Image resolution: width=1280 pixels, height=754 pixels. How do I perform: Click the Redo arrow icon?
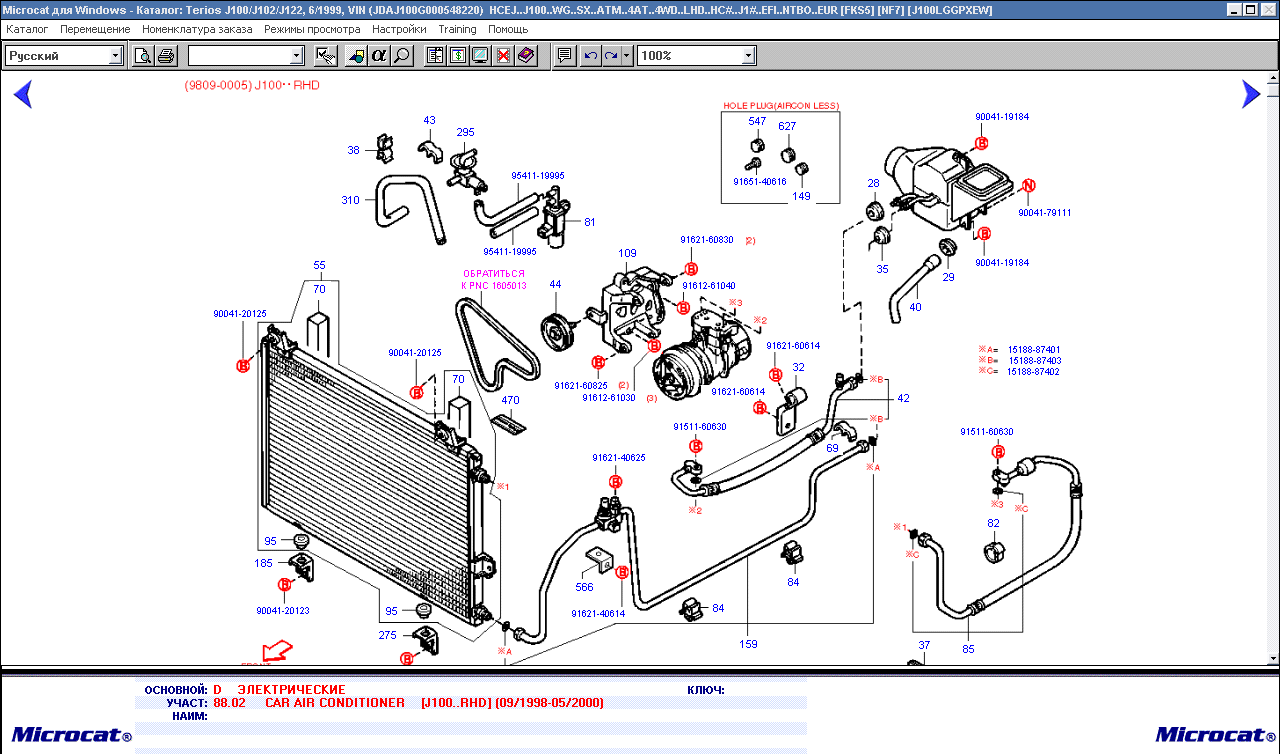tap(612, 55)
